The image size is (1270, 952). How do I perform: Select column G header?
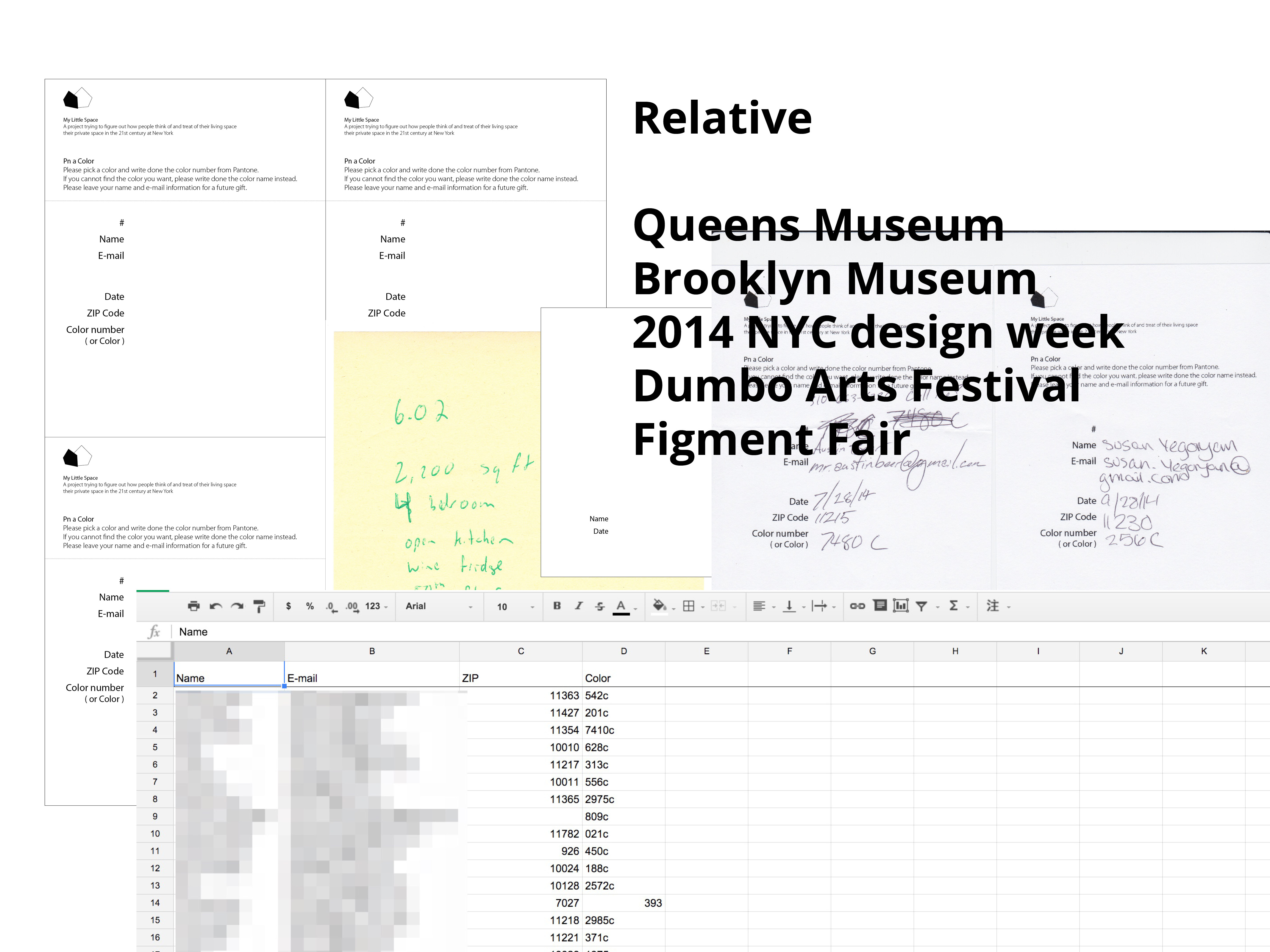pyautogui.click(x=873, y=651)
